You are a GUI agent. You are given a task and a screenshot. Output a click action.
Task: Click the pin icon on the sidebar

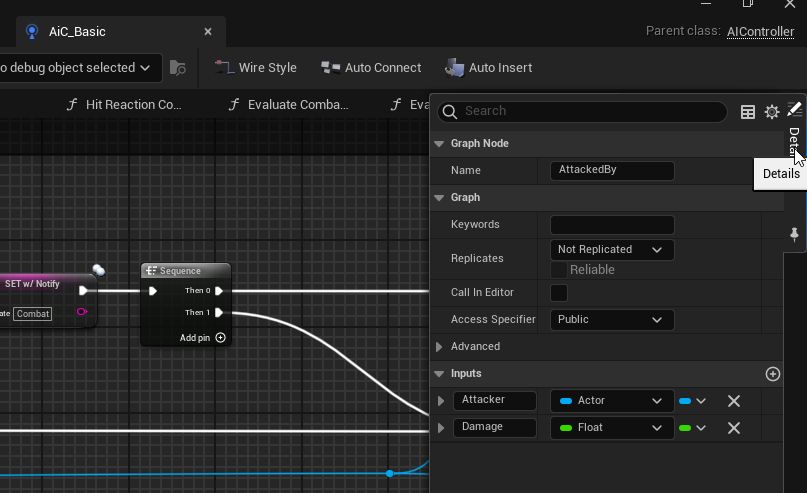794,234
